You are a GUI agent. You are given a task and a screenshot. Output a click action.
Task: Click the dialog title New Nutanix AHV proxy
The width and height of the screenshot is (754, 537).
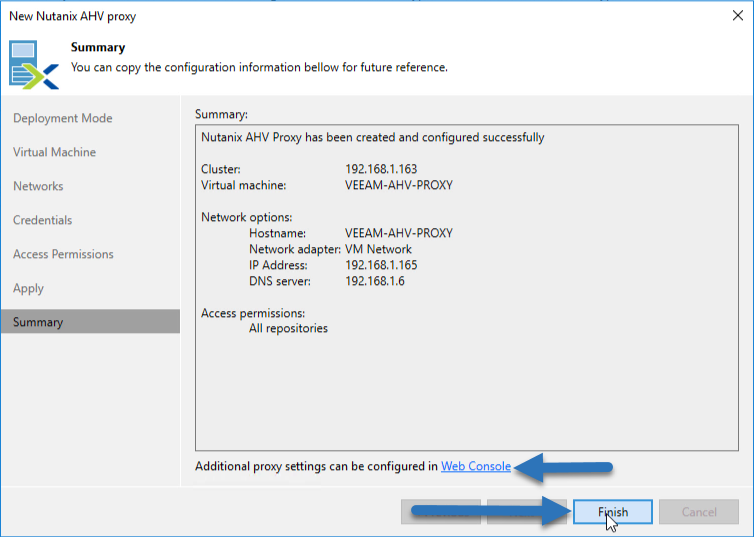(73, 16)
